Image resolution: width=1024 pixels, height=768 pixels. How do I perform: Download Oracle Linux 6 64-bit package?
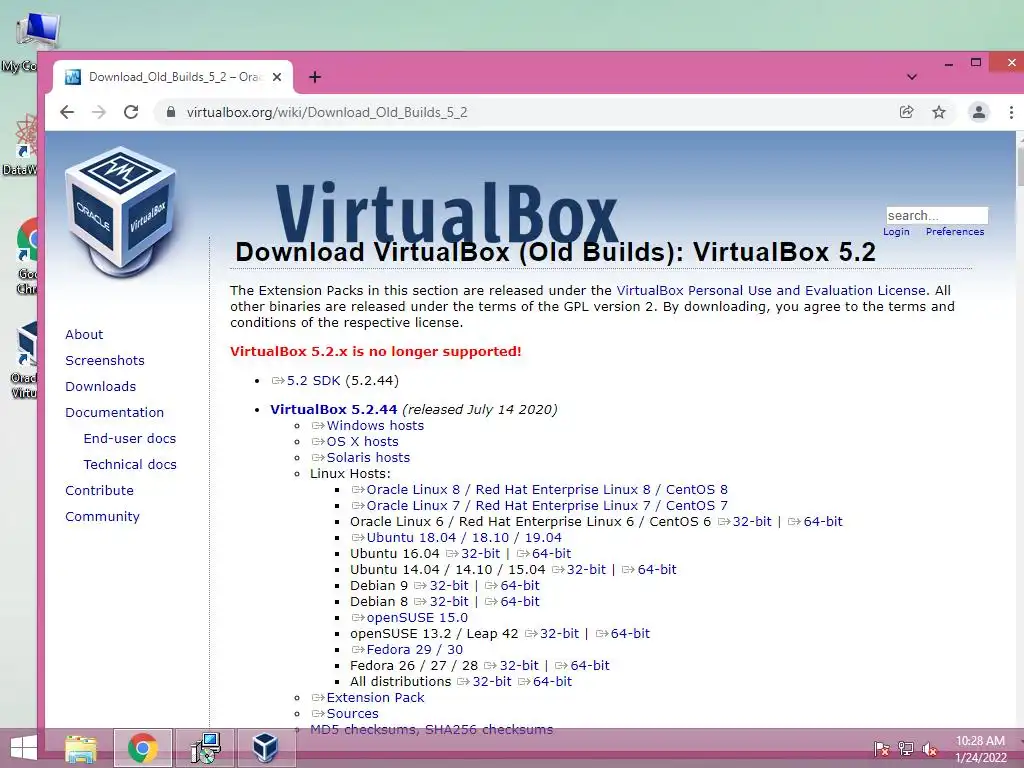[x=815, y=522]
